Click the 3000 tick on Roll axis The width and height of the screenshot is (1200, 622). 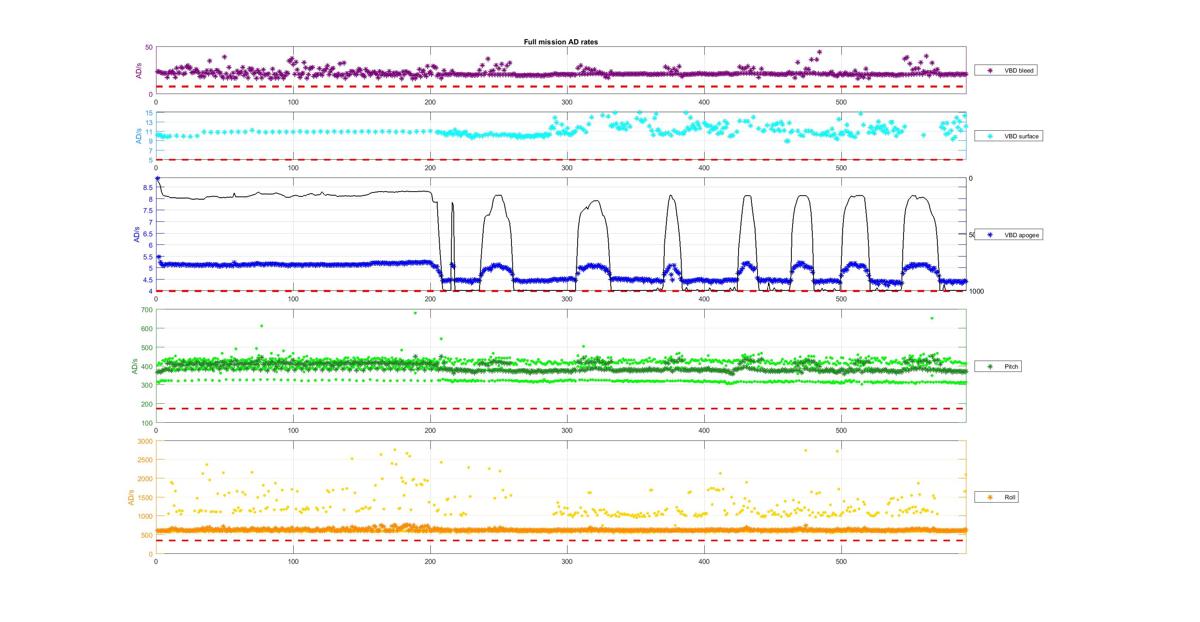coord(145,441)
